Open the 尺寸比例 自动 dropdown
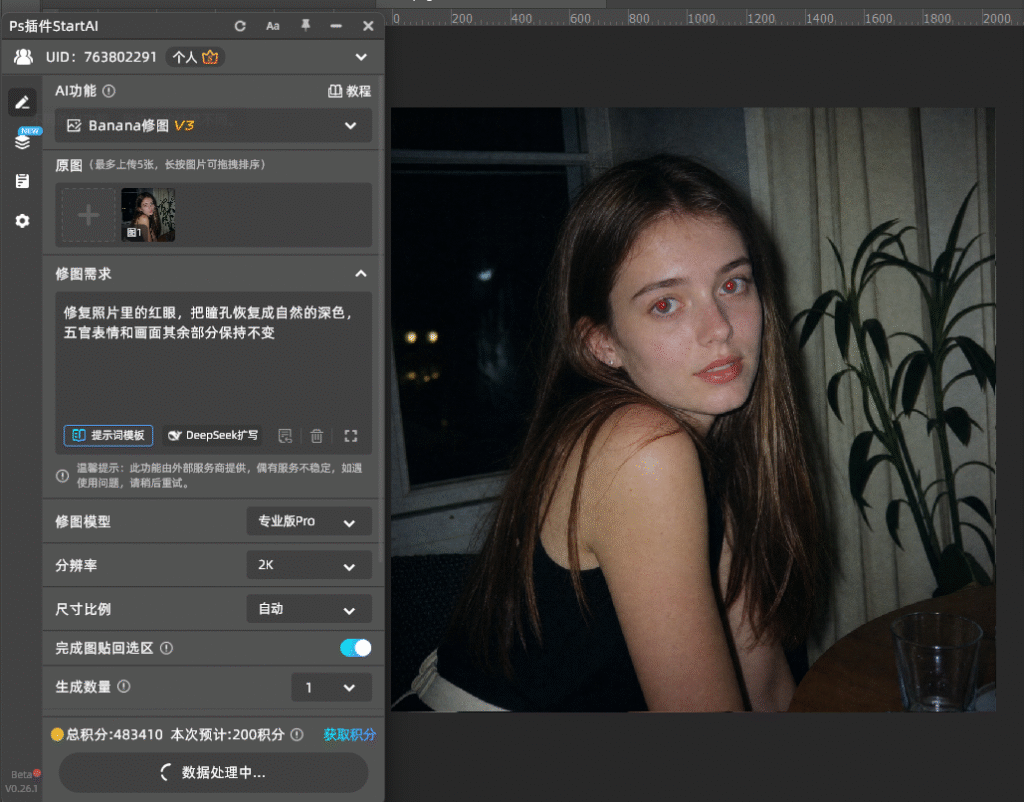This screenshot has width=1024, height=802. [x=309, y=609]
